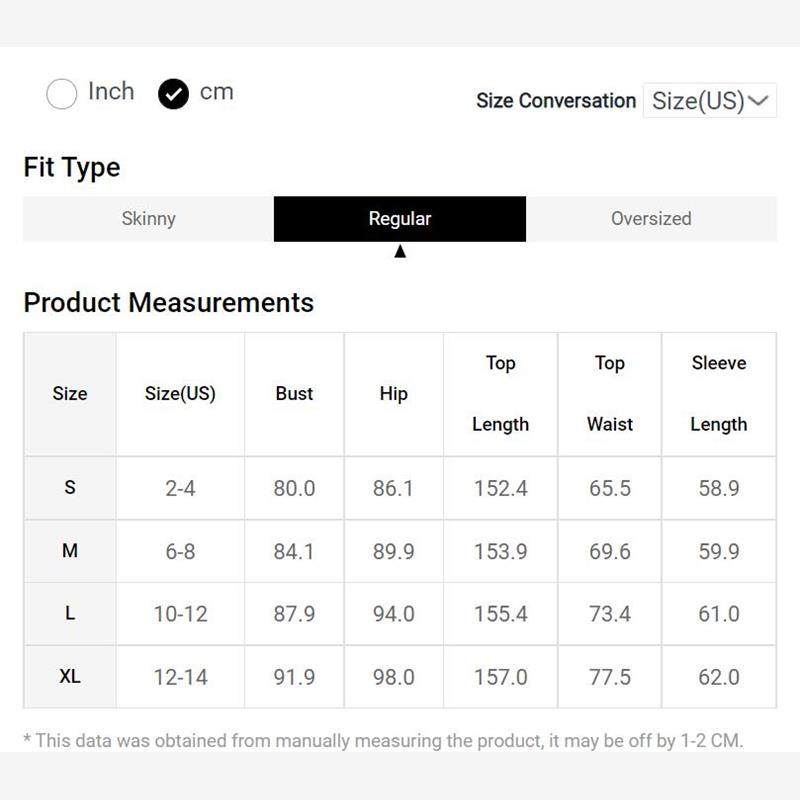The height and width of the screenshot is (800, 800).
Task: Select the XL size row label
Action: pyautogui.click(x=70, y=677)
